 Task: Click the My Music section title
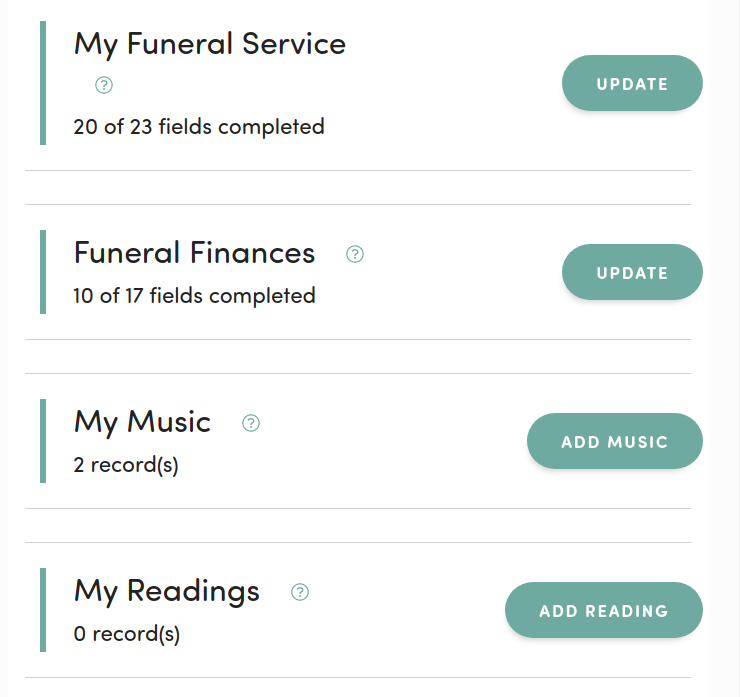pyautogui.click(x=142, y=422)
